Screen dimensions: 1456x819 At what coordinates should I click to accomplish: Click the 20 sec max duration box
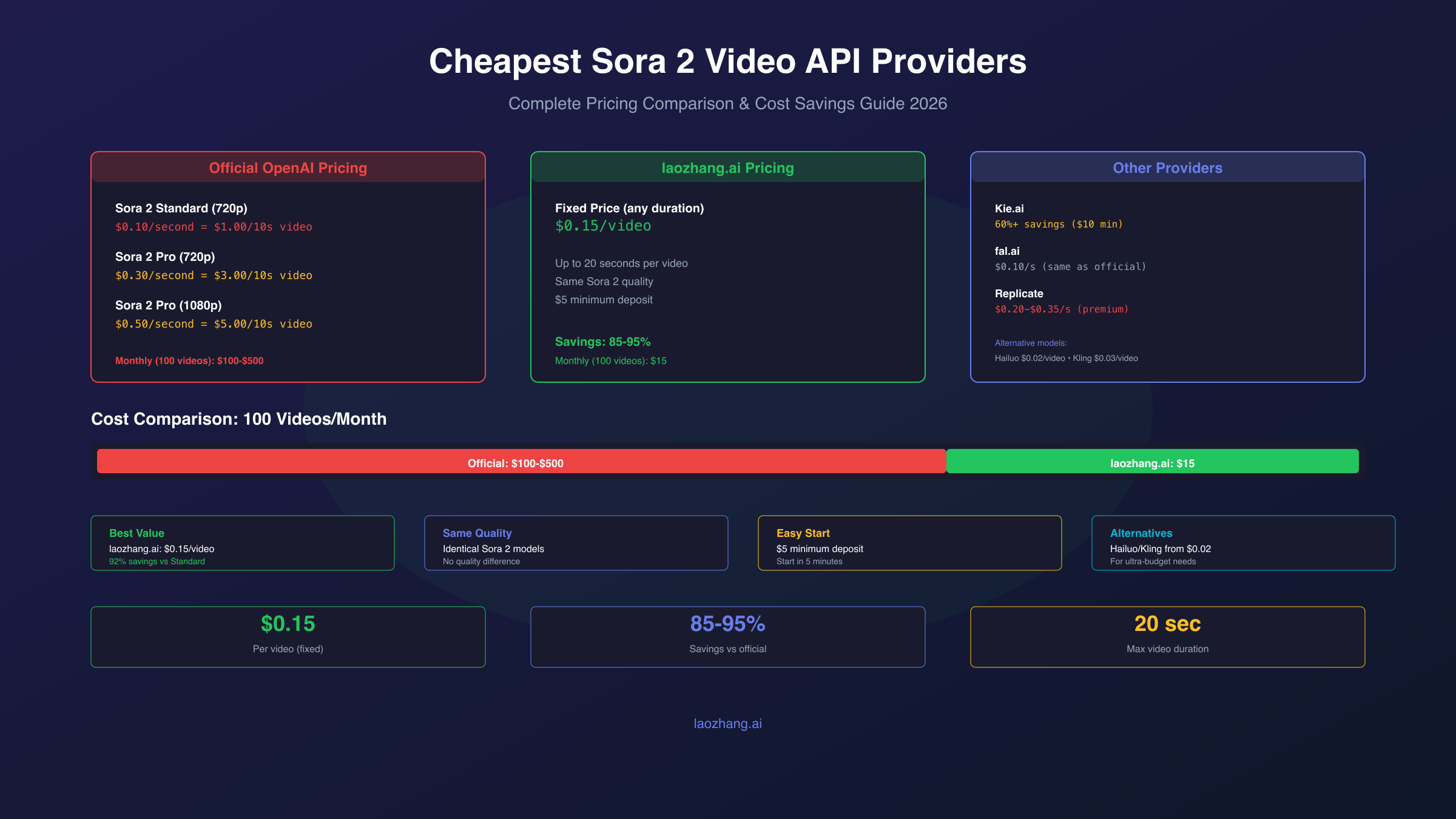pyautogui.click(x=1167, y=636)
